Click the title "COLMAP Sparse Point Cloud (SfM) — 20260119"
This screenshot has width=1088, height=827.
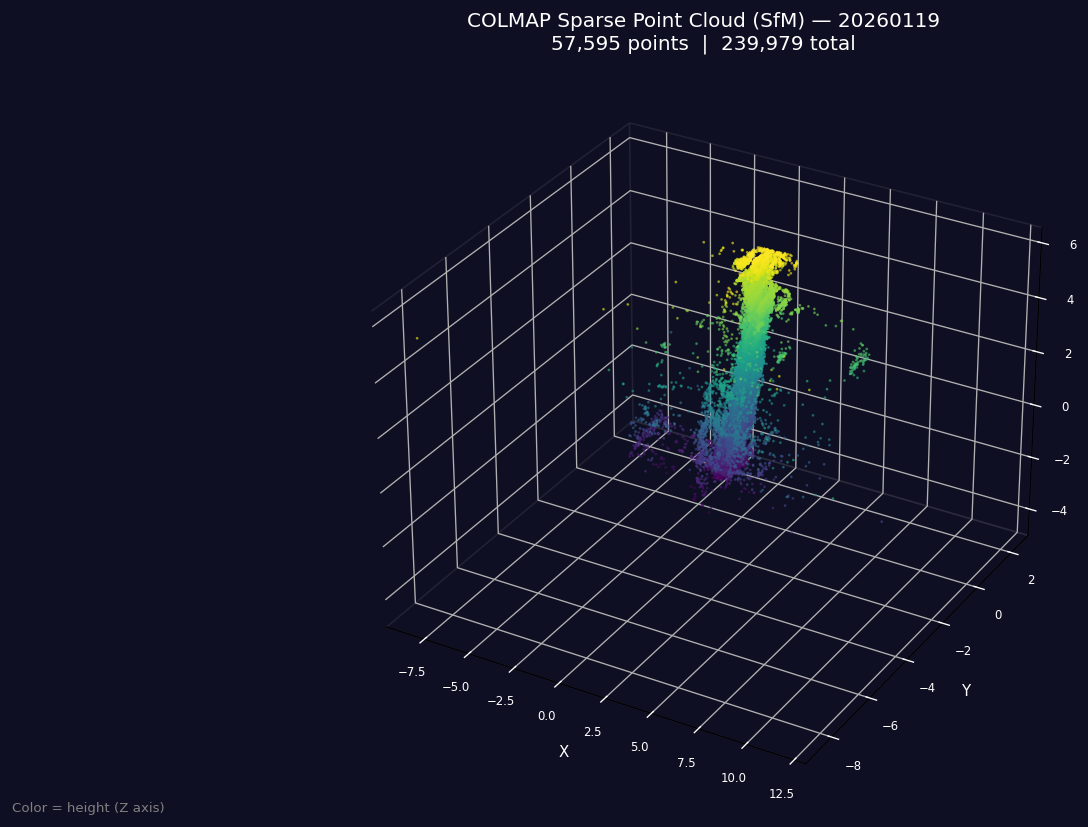coord(703,21)
